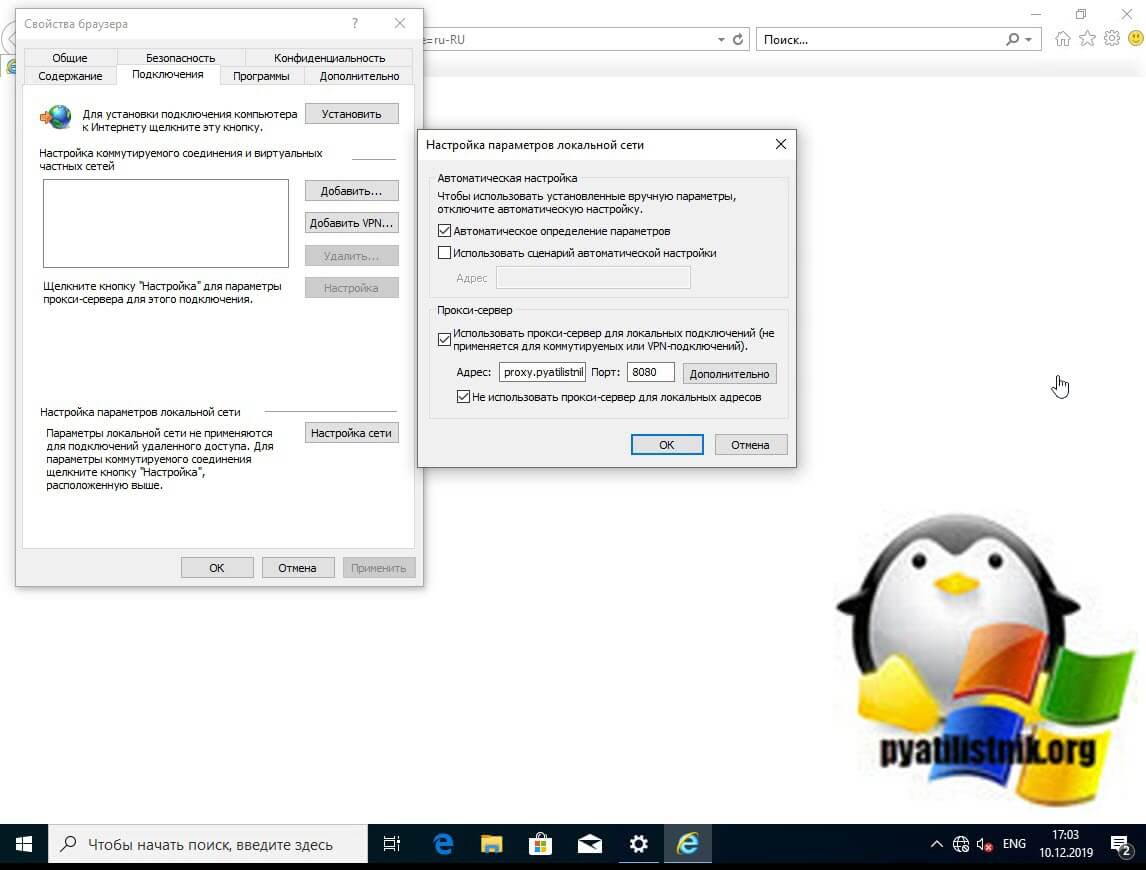This screenshot has height=870, width=1146.
Task: Open the browser Tools gear icon
Action: click(x=1111, y=39)
